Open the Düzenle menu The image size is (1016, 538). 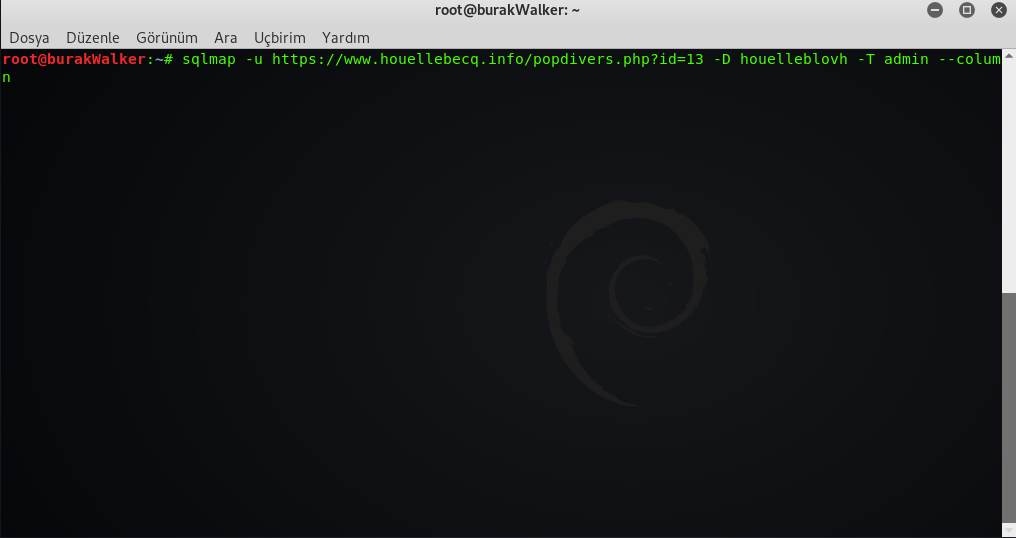point(93,38)
